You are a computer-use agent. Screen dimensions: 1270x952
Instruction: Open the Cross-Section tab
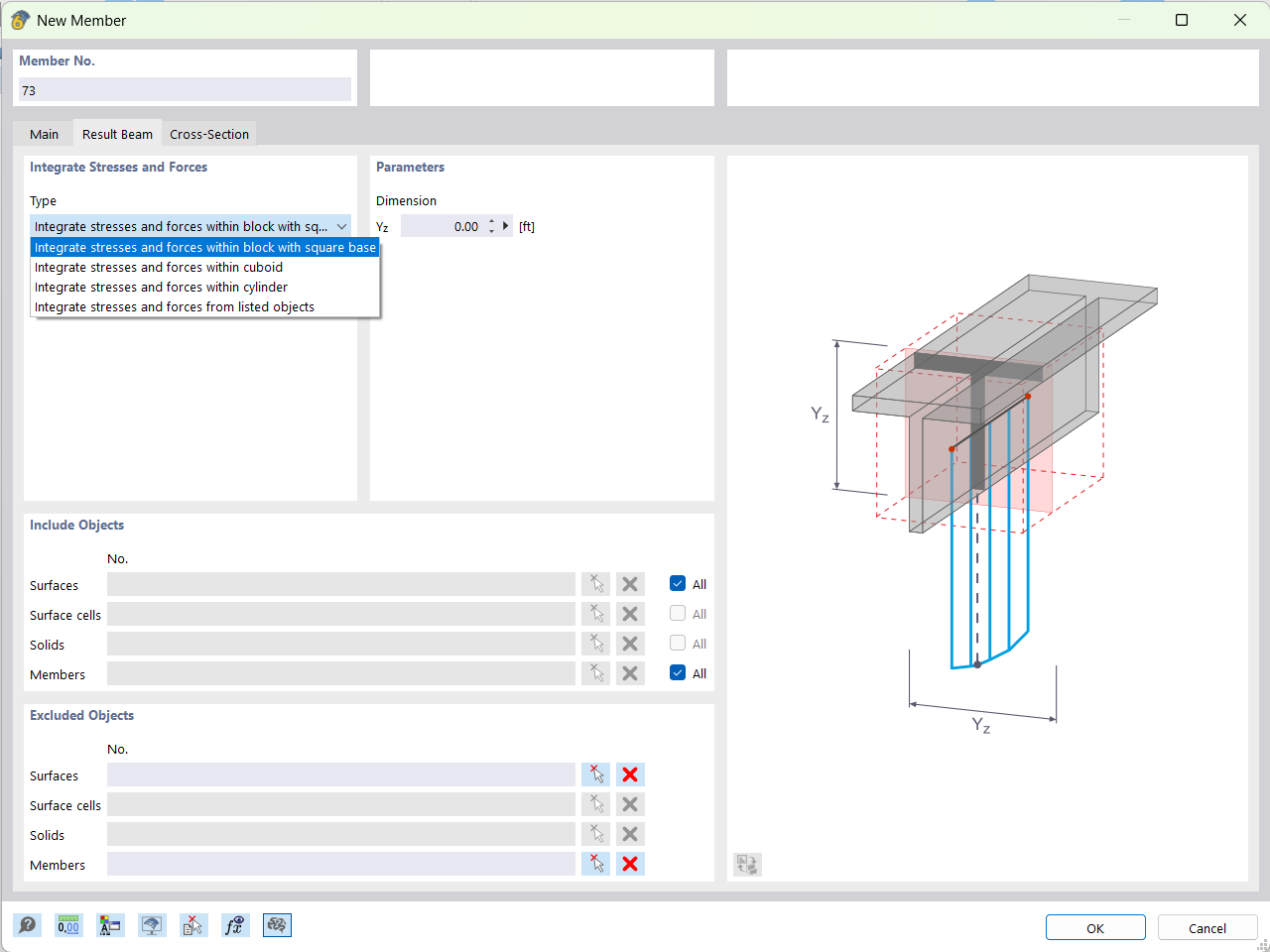[x=209, y=134]
